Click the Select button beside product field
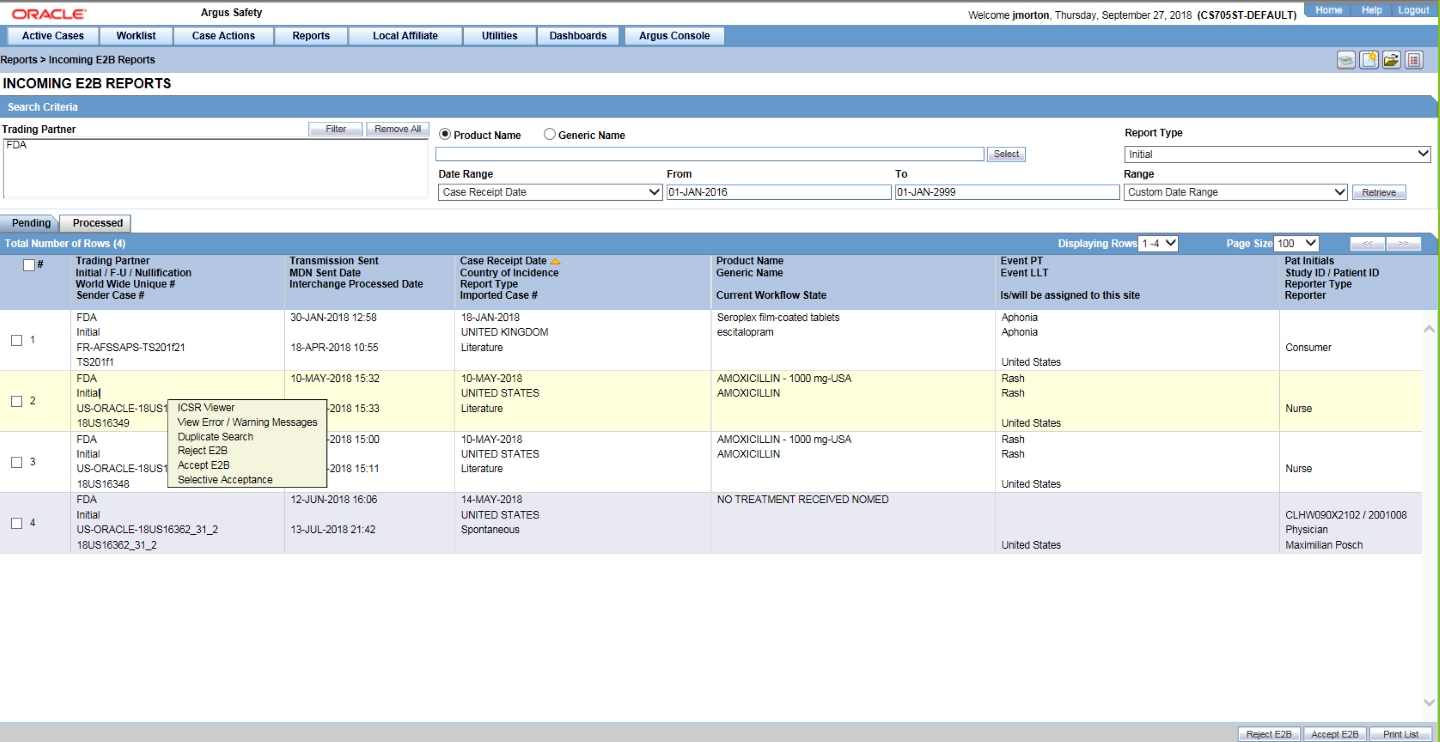The width and height of the screenshot is (1440, 742). (1006, 154)
